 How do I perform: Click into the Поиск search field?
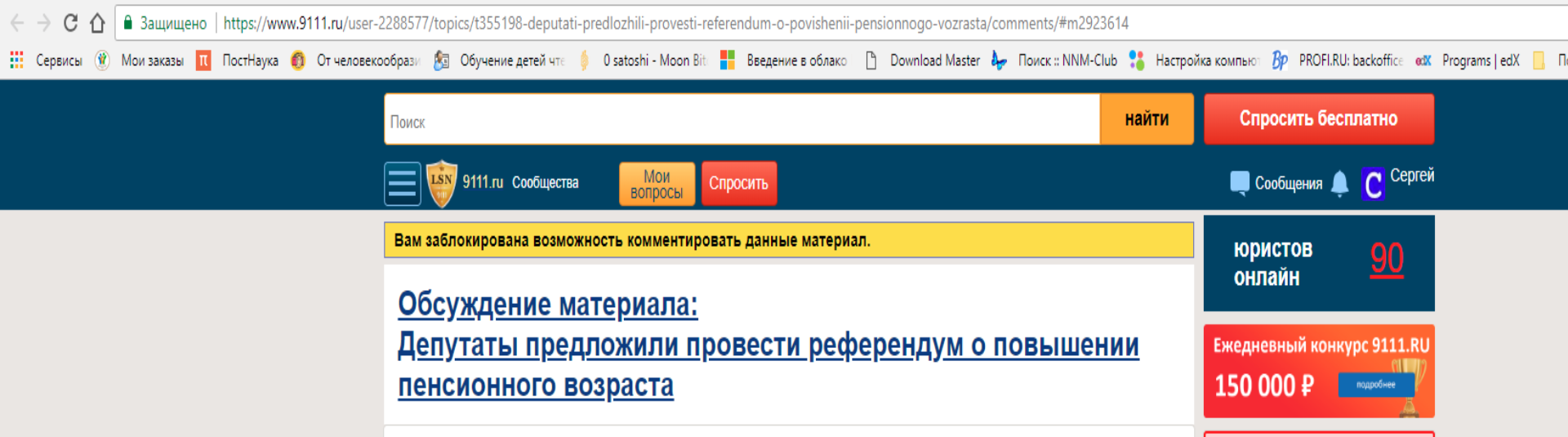742,122
